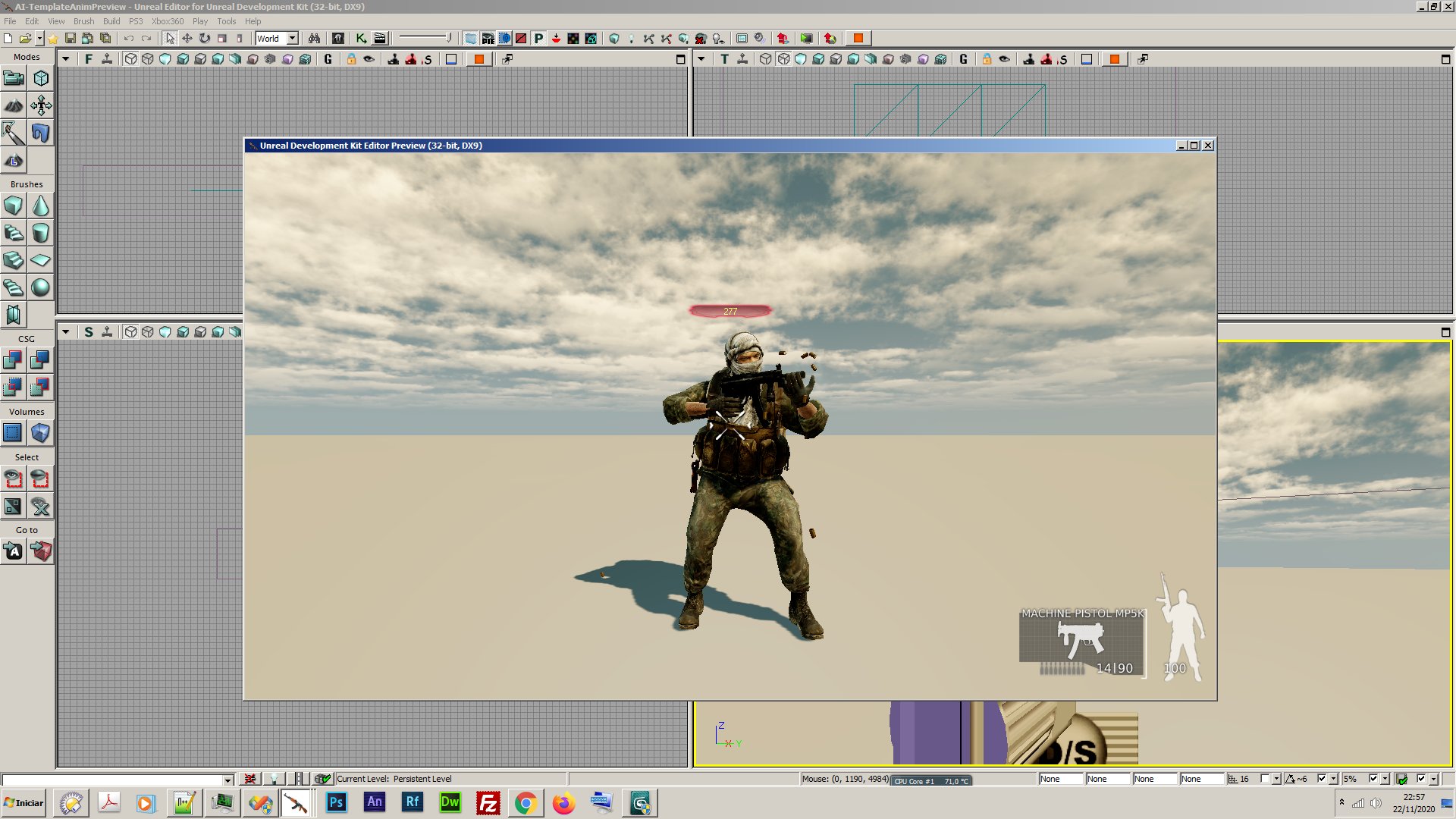The height and width of the screenshot is (819, 1456).
Task: Click the CSG Intersect icon
Action: point(14,387)
